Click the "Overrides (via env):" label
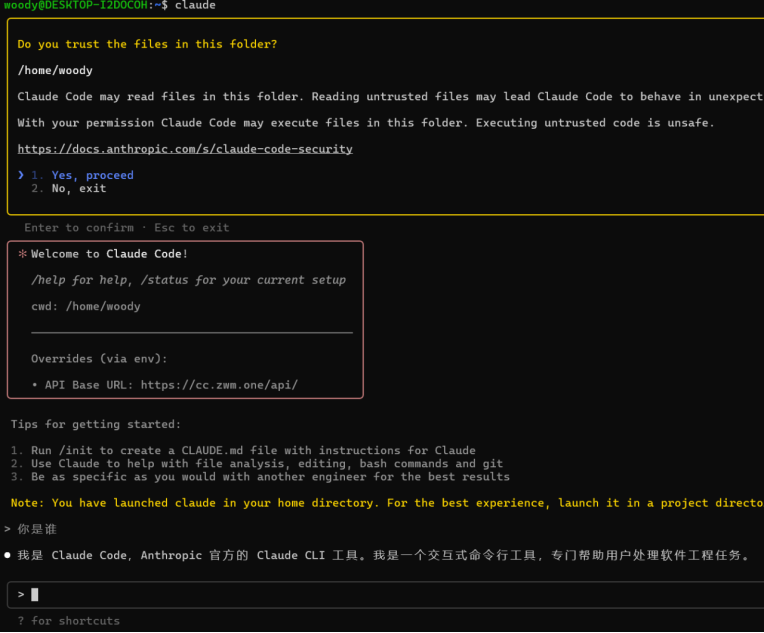 (99, 359)
